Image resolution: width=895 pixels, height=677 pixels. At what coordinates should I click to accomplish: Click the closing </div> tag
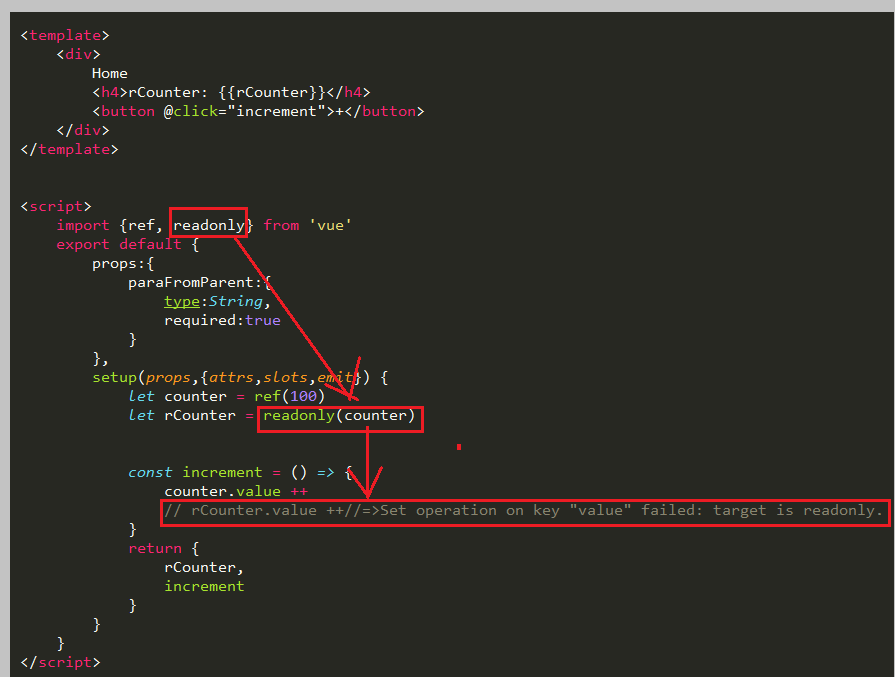[83, 130]
